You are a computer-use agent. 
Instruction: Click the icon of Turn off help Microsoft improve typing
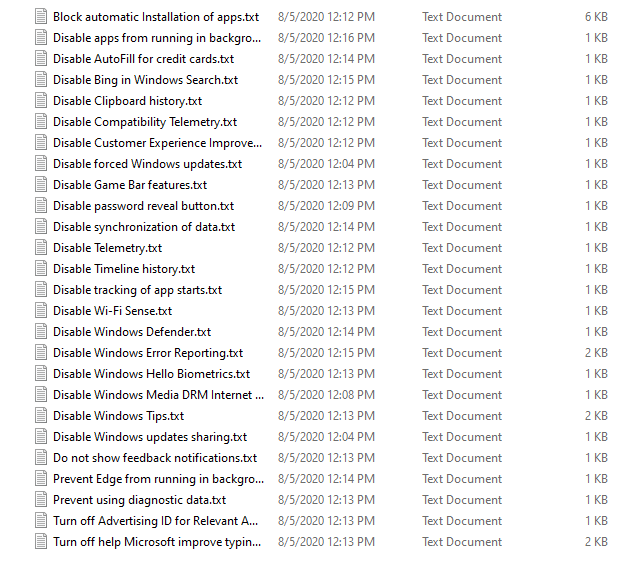tap(41, 543)
